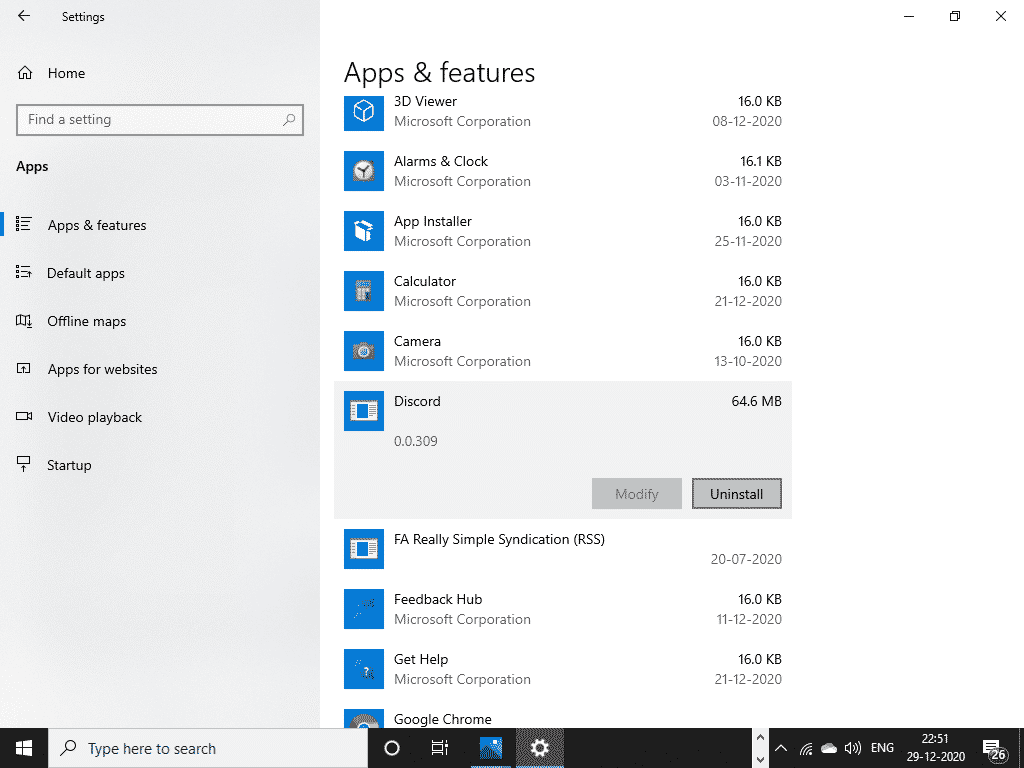Open the Windows Start menu
The width and height of the screenshot is (1024, 768).
[x=24, y=748]
